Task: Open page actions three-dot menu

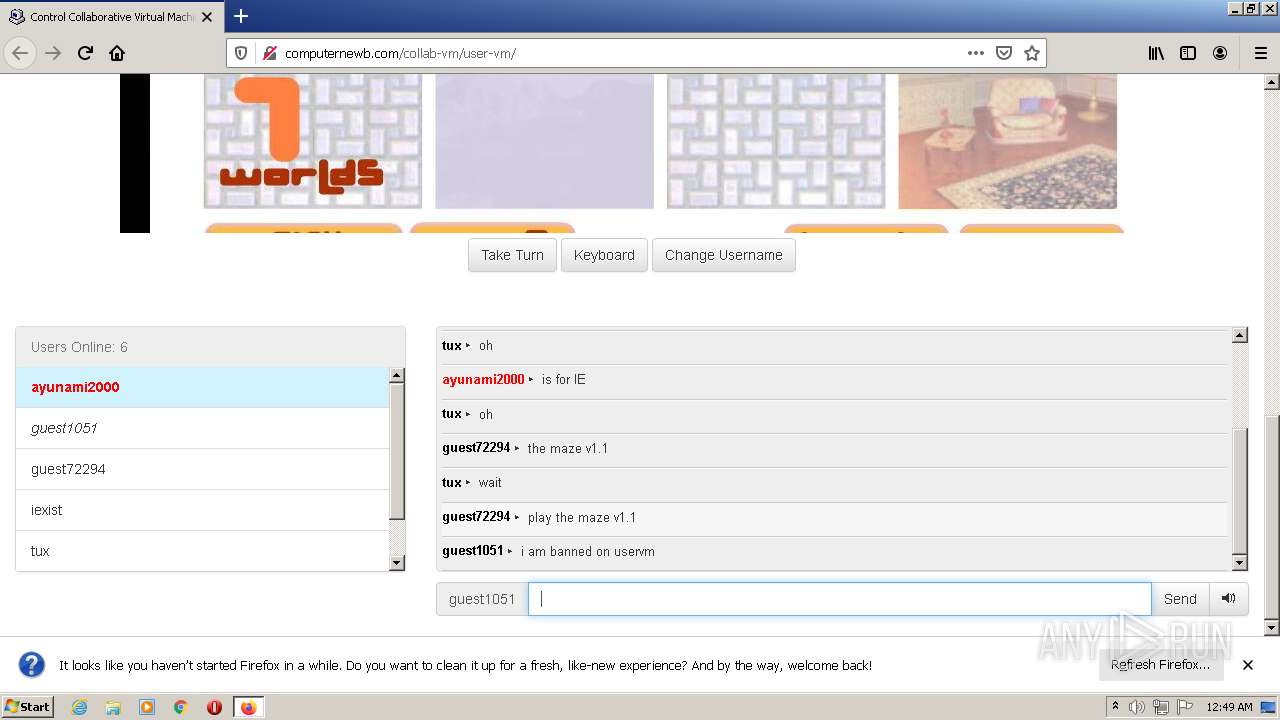Action: [976, 53]
